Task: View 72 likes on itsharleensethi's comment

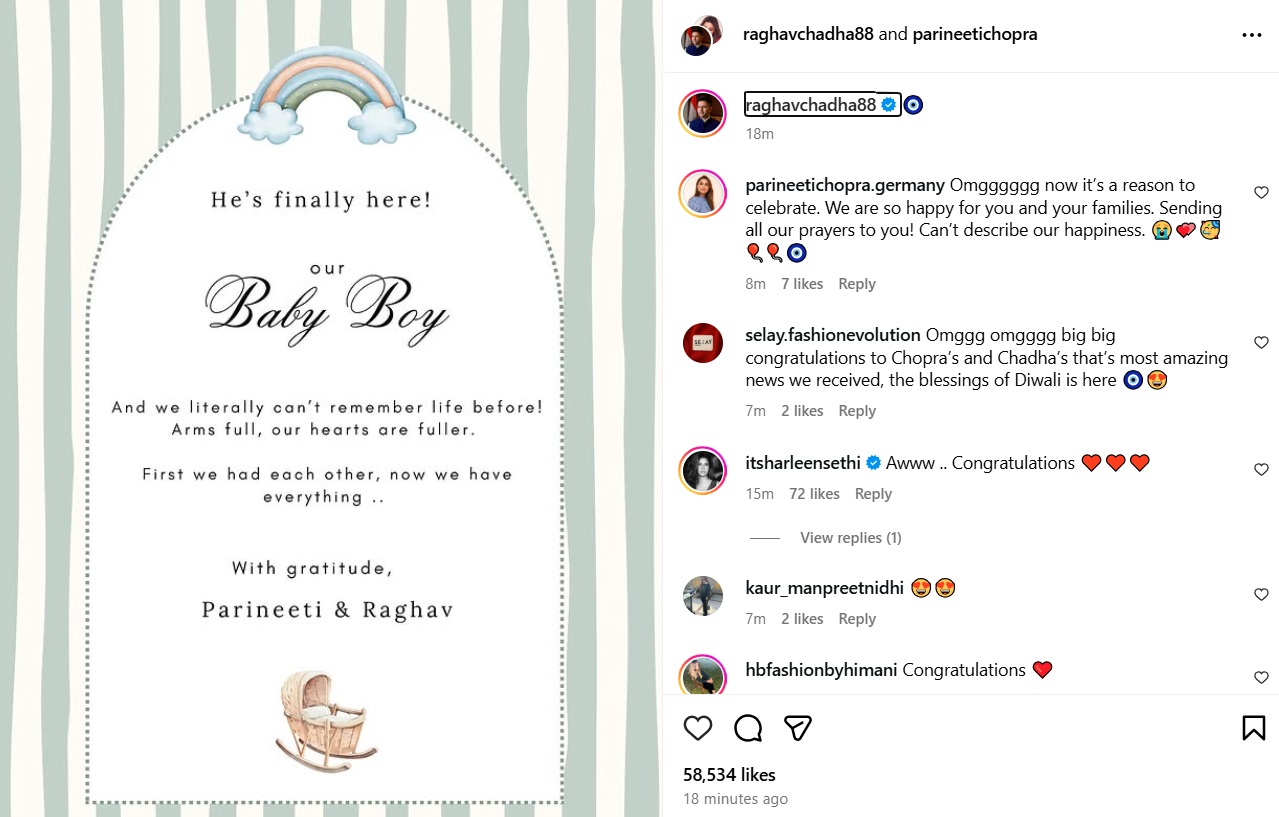Action: point(814,494)
